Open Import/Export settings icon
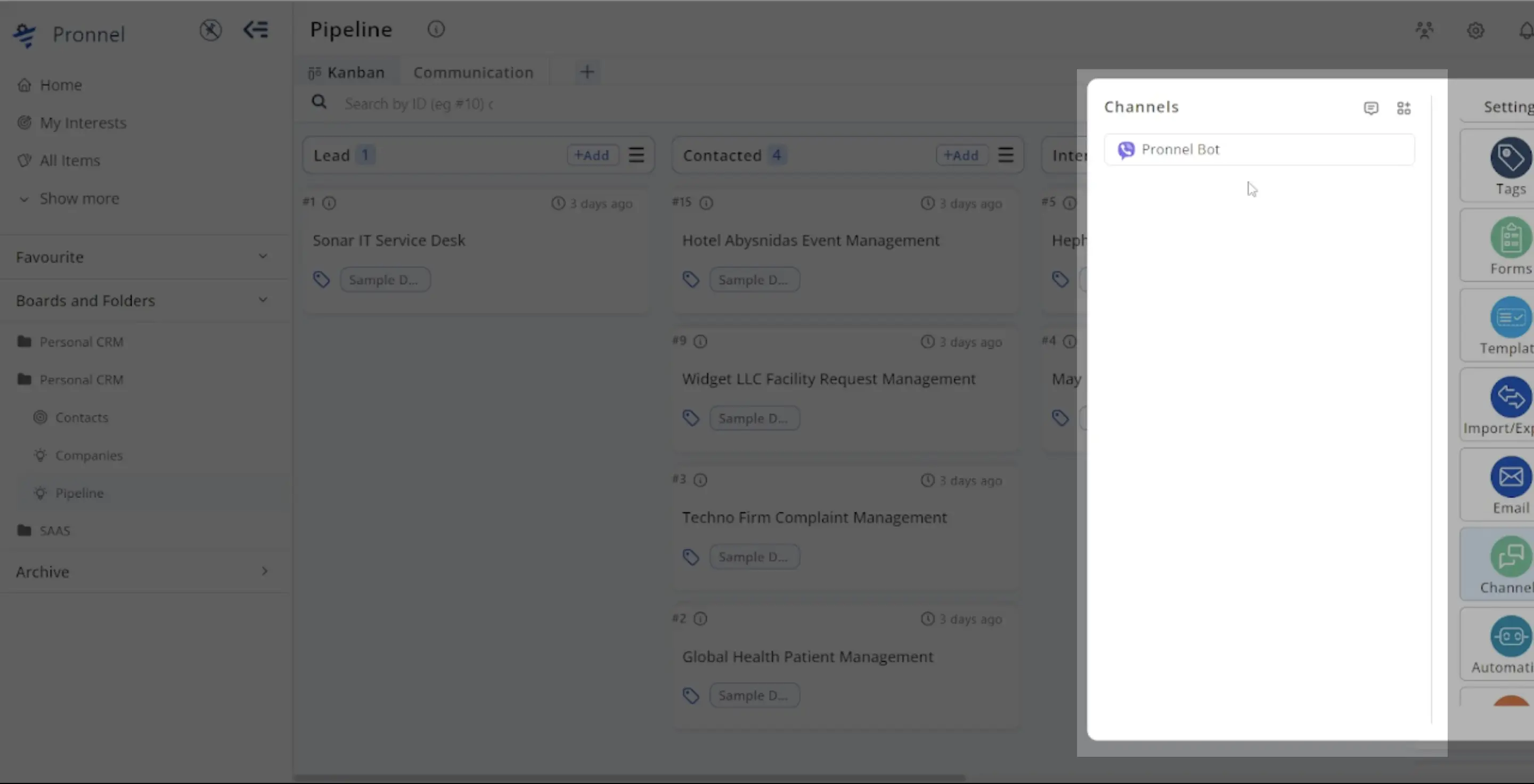The image size is (1534, 784). 1511,397
